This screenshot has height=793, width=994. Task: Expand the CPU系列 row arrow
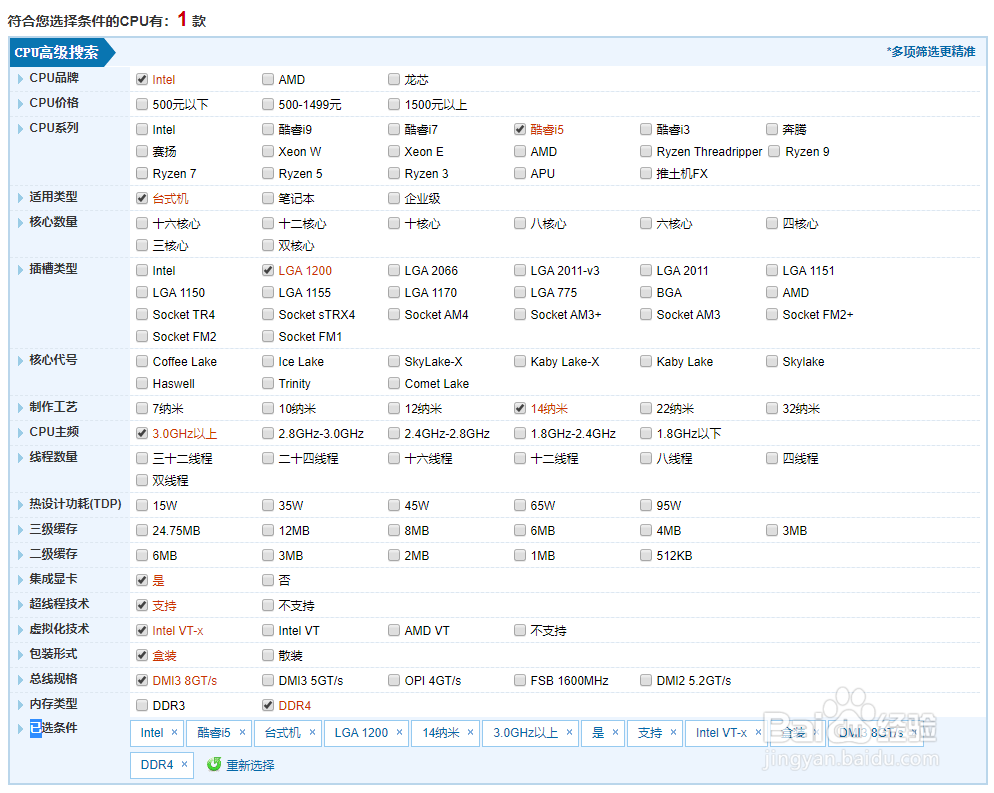20,129
